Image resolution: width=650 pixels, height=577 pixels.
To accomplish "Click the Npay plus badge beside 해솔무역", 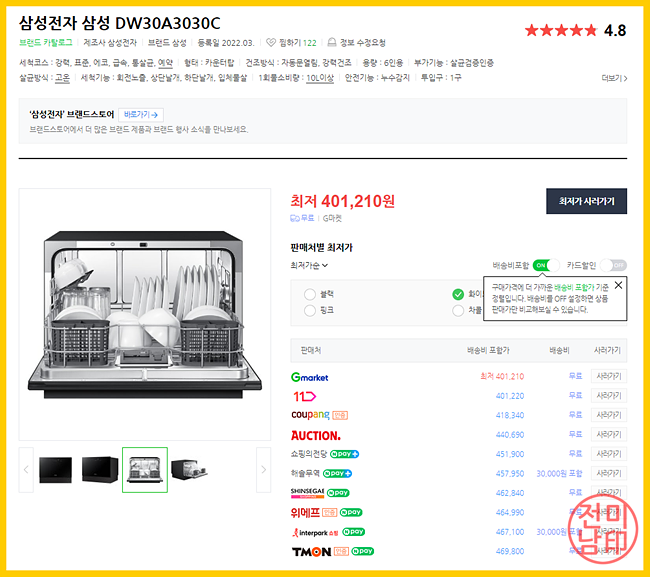I will point(337,473).
